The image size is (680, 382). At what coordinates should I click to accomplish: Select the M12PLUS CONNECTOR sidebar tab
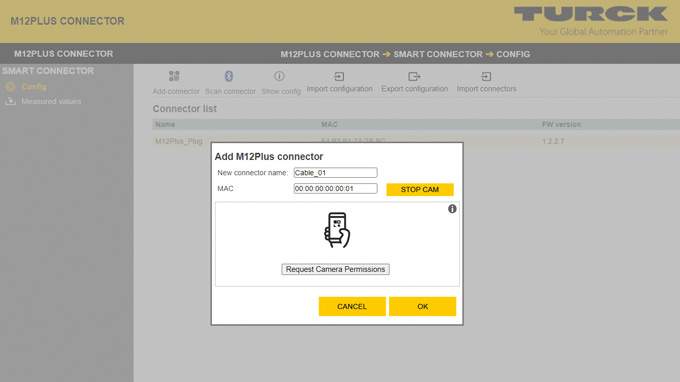coord(63,54)
